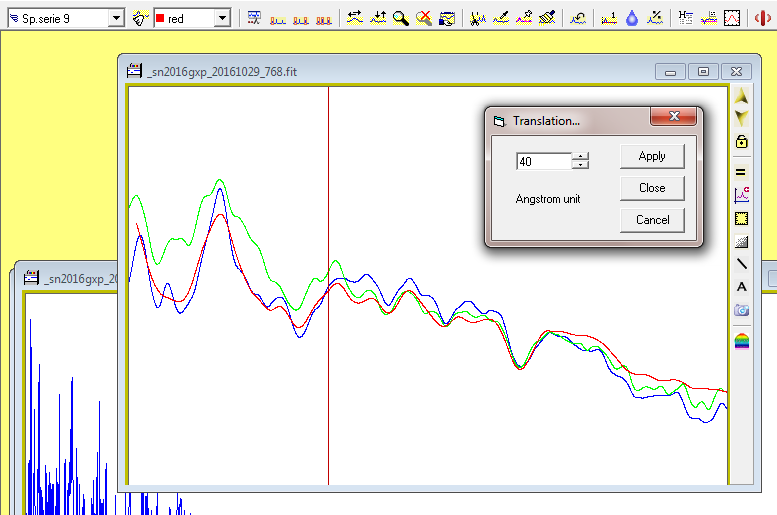Viewport: 777px width, 515px height.
Task: Click the pencil on magenta curve icon
Action: (524, 18)
